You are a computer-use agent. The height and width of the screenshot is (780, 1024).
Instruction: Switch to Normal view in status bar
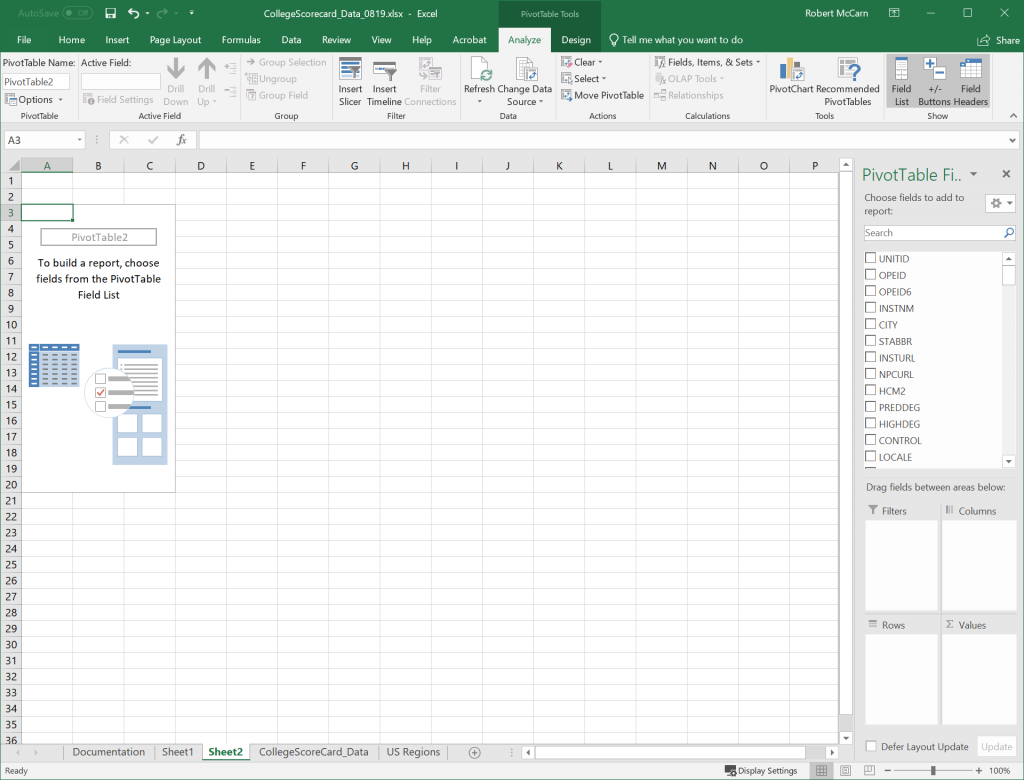click(822, 771)
